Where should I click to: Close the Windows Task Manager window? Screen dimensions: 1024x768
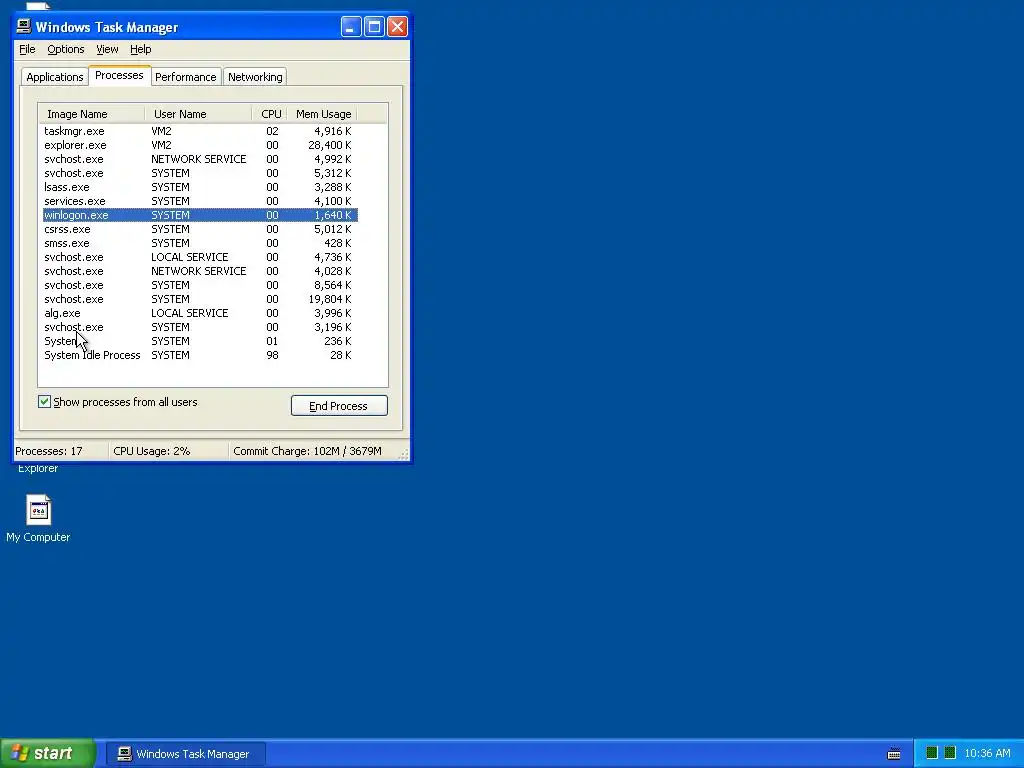(397, 27)
